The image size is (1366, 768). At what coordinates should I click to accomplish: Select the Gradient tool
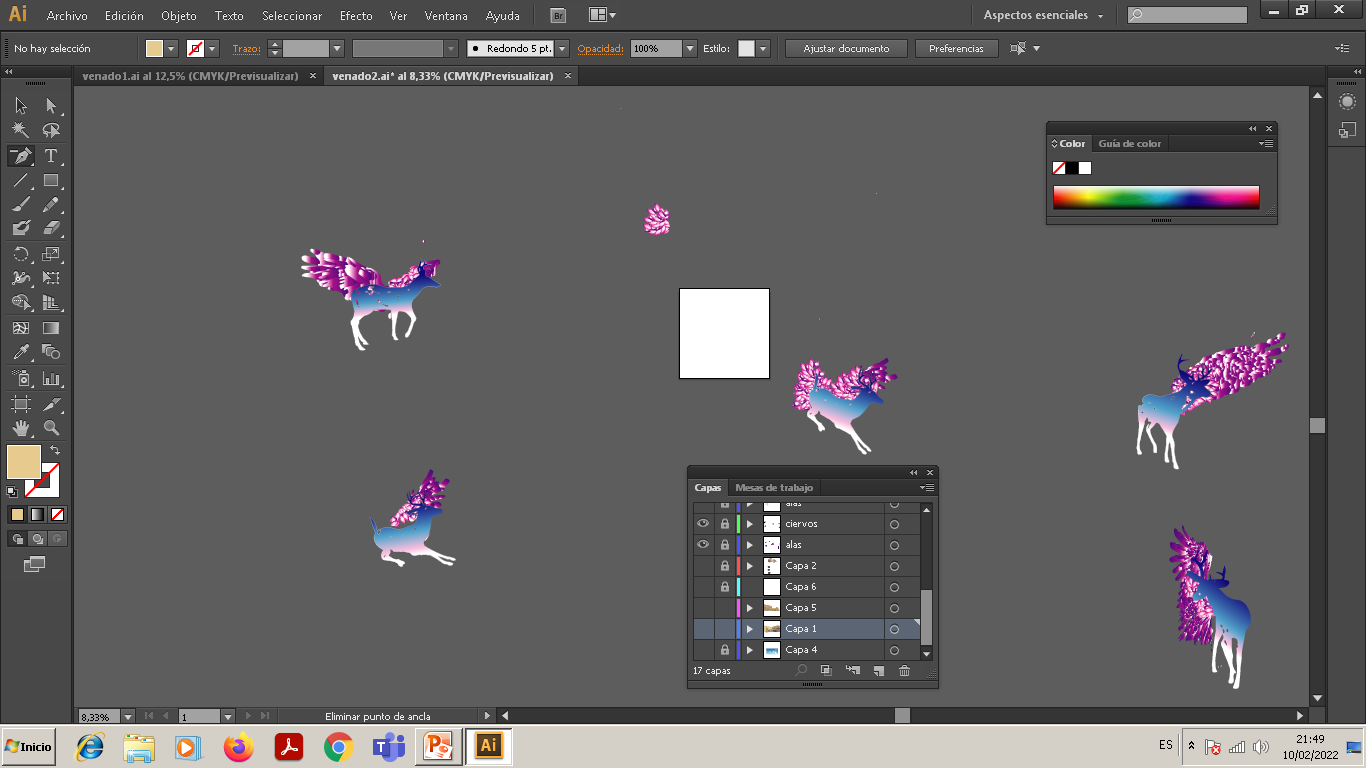point(51,328)
